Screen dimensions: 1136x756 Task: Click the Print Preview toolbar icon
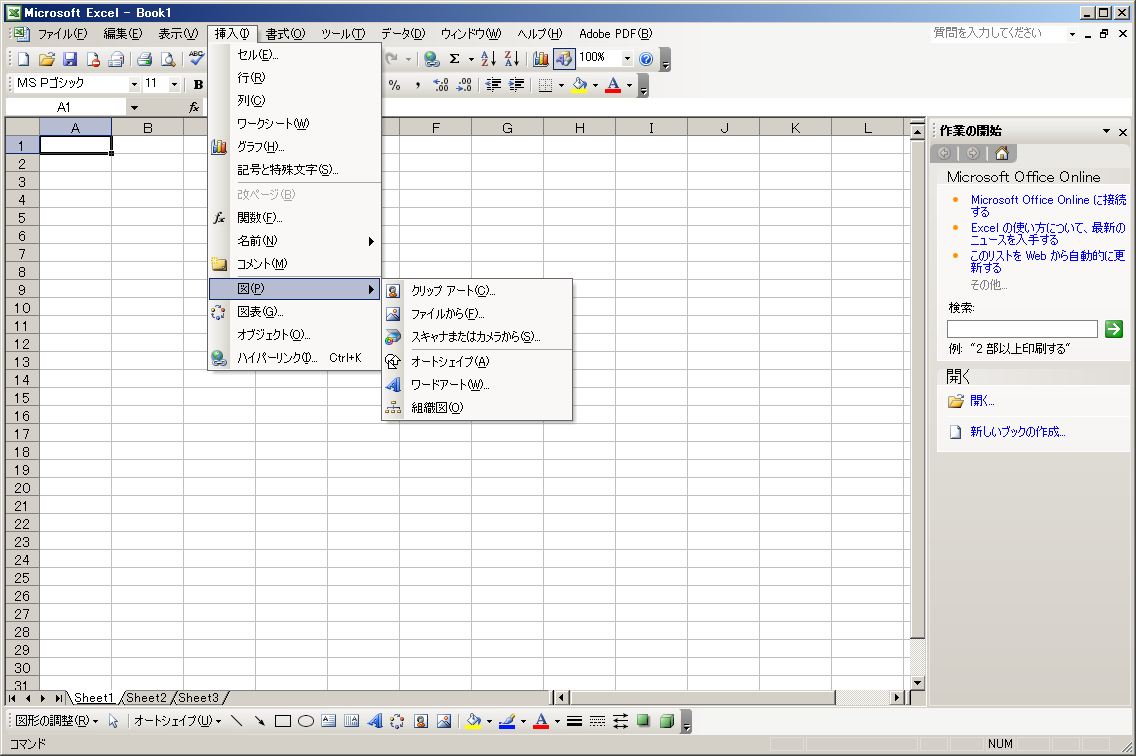tap(167, 59)
